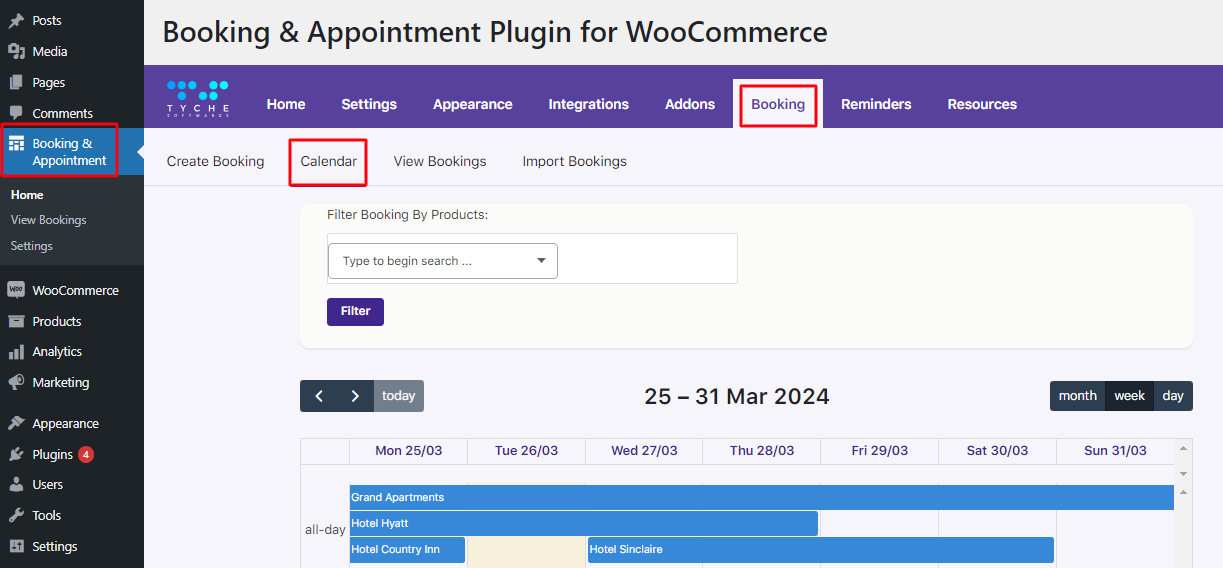The image size is (1223, 568).
Task: Click the Tools wrench icon
Action: 16,515
